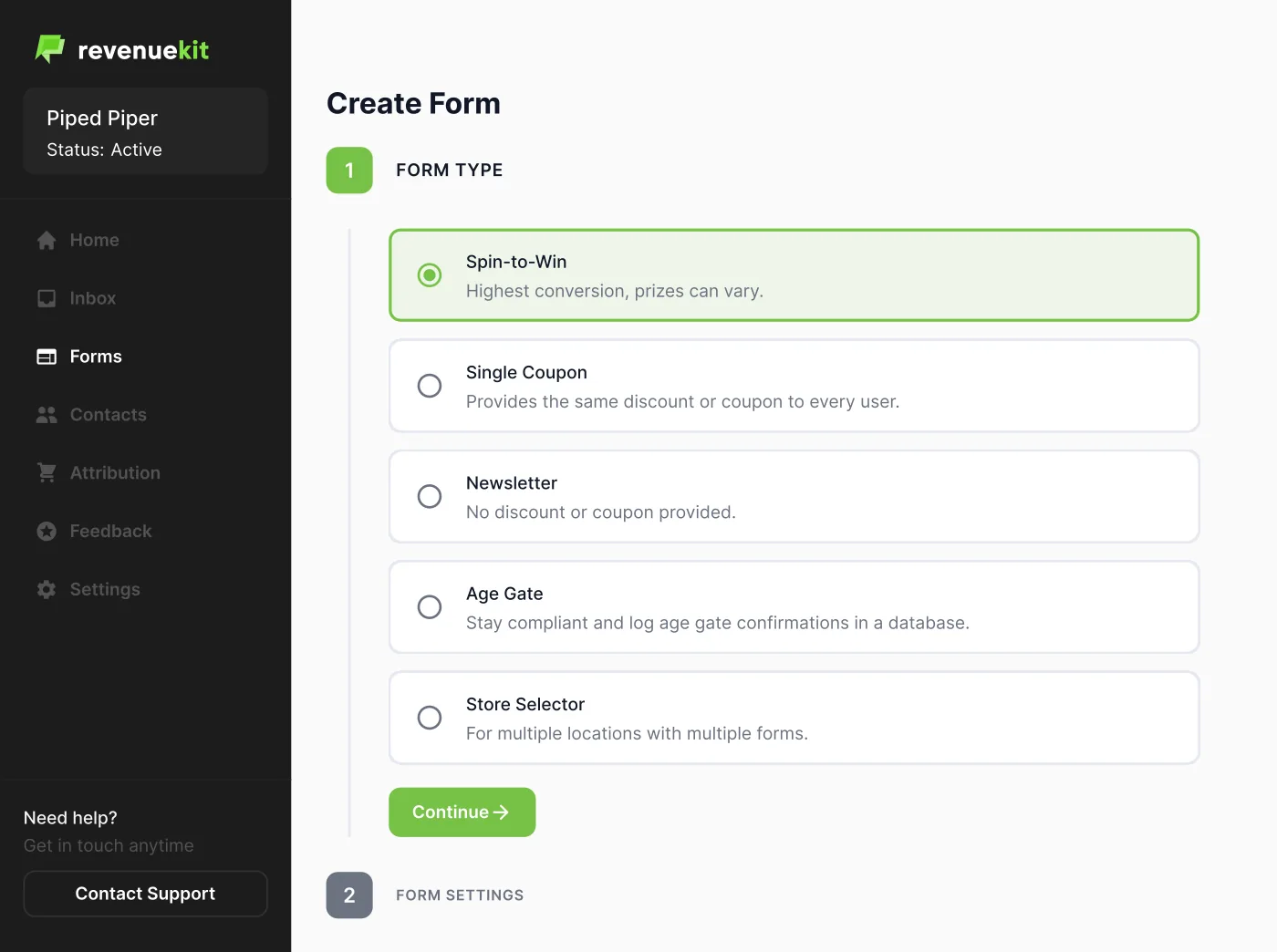1277x952 pixels.
Task: Open the Piped Piper account panel
Action: (x=145, y=131)
